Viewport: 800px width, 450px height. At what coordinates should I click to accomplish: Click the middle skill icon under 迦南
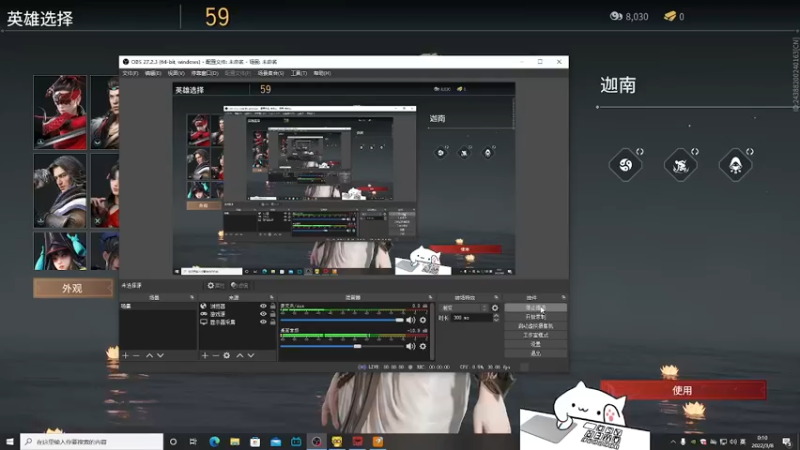point(681,164)
